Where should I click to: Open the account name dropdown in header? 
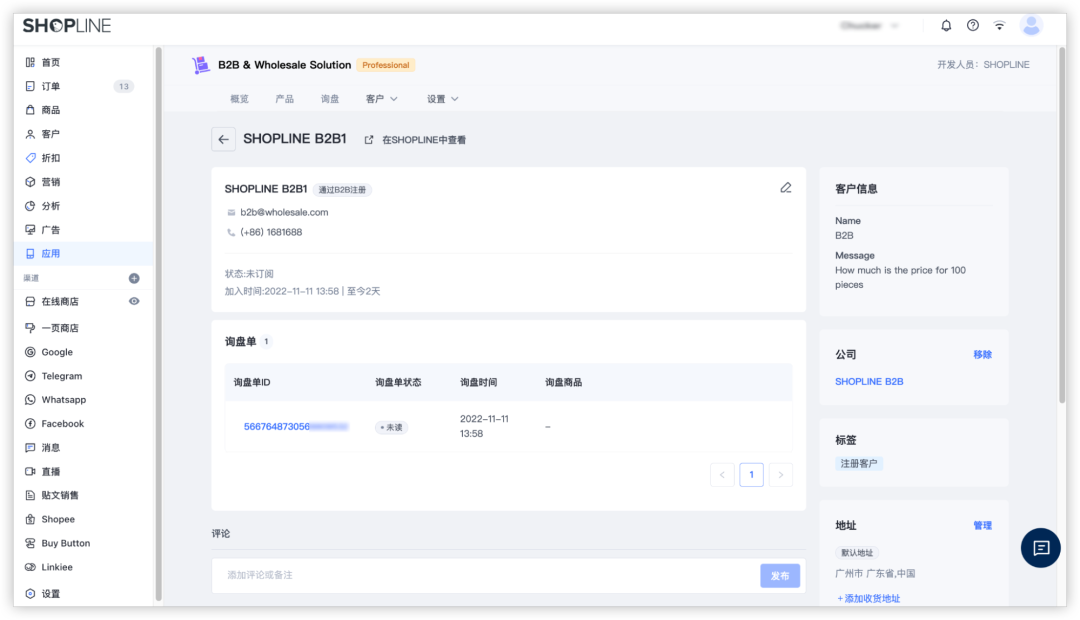(x=869, y=25)
